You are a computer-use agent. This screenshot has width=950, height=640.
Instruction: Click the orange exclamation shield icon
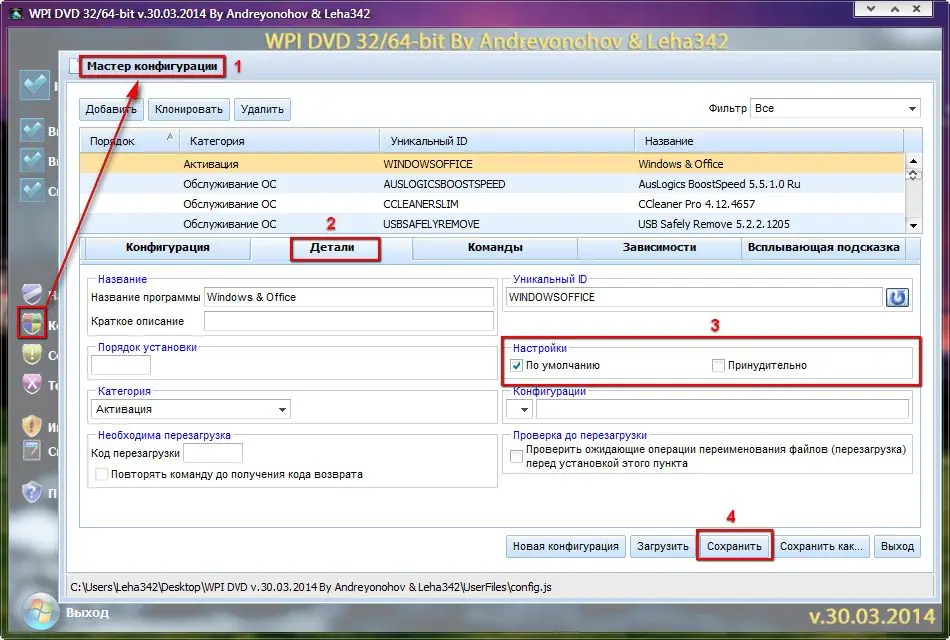(x=32, y=425)
